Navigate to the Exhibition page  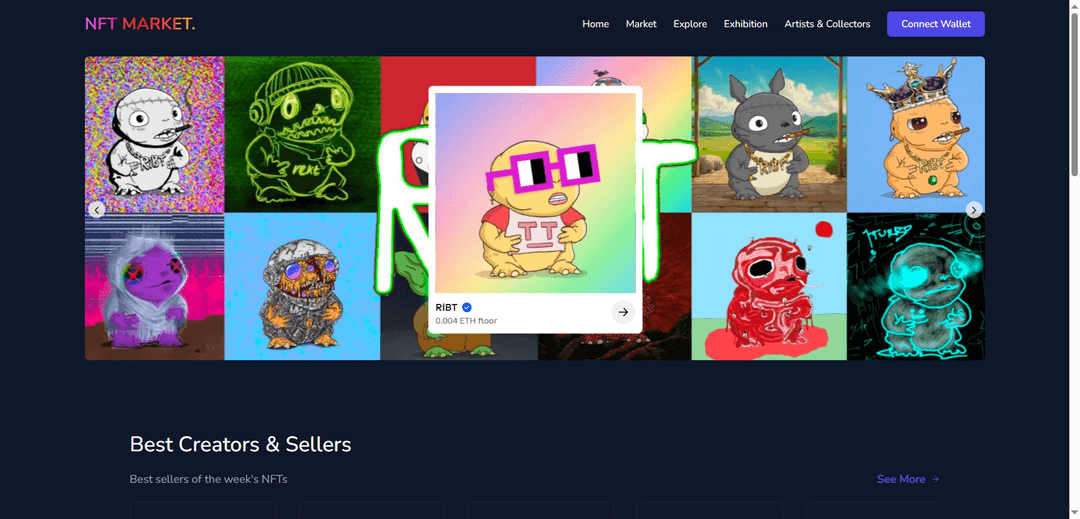point(745,24)
